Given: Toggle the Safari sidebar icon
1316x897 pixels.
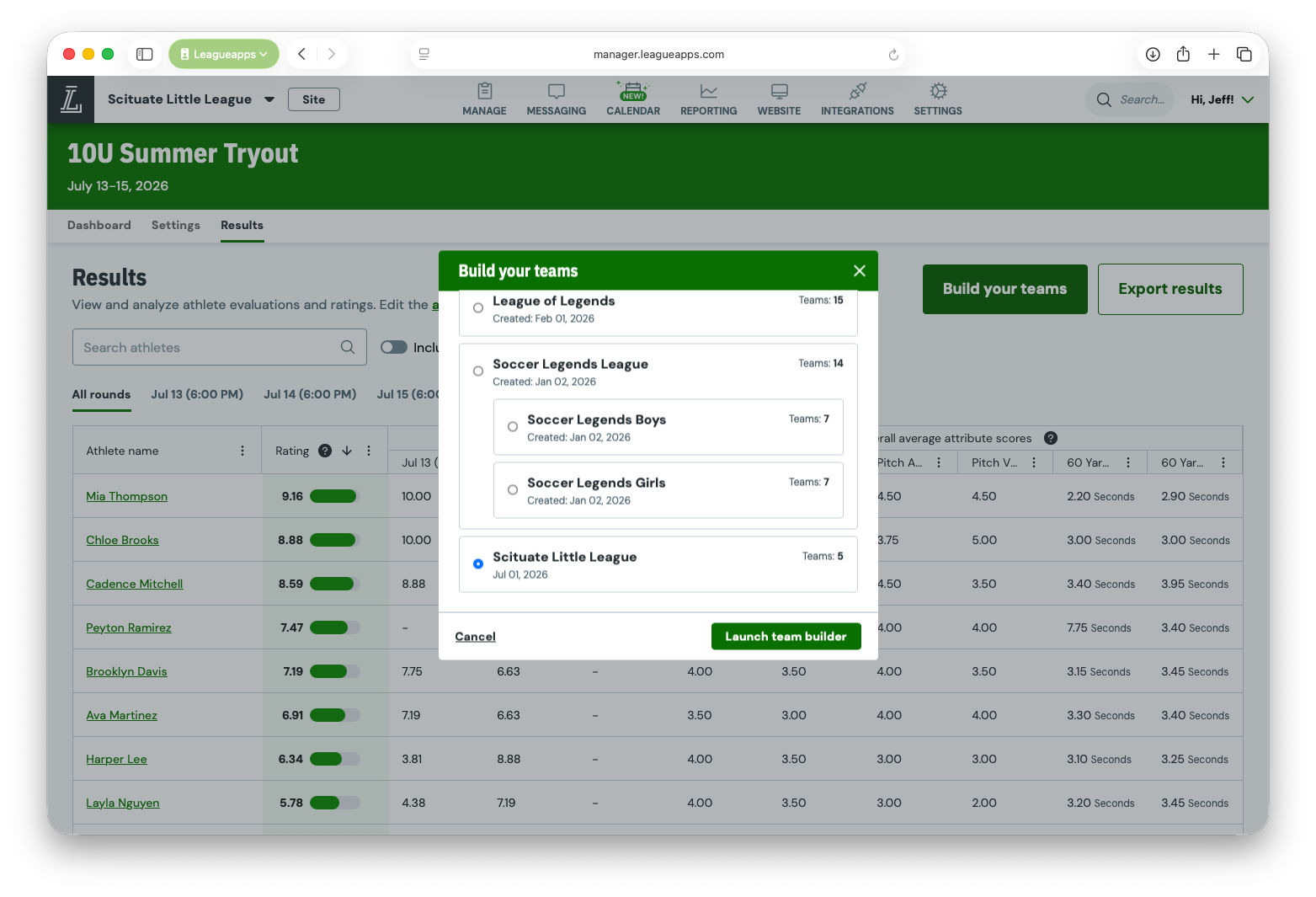Looking at the screenshot, I should click(145, 54).
